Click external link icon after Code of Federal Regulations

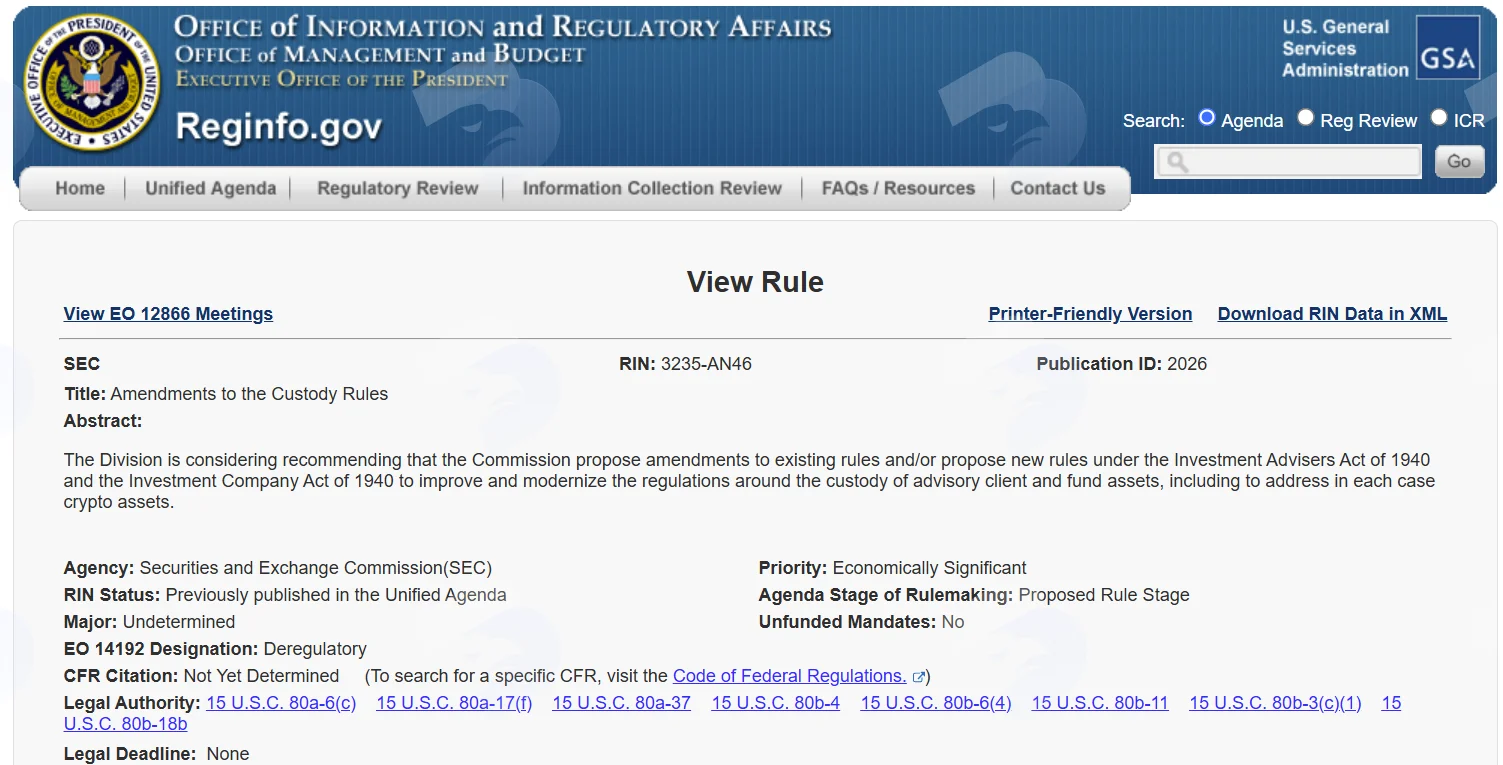pos(918,677)
